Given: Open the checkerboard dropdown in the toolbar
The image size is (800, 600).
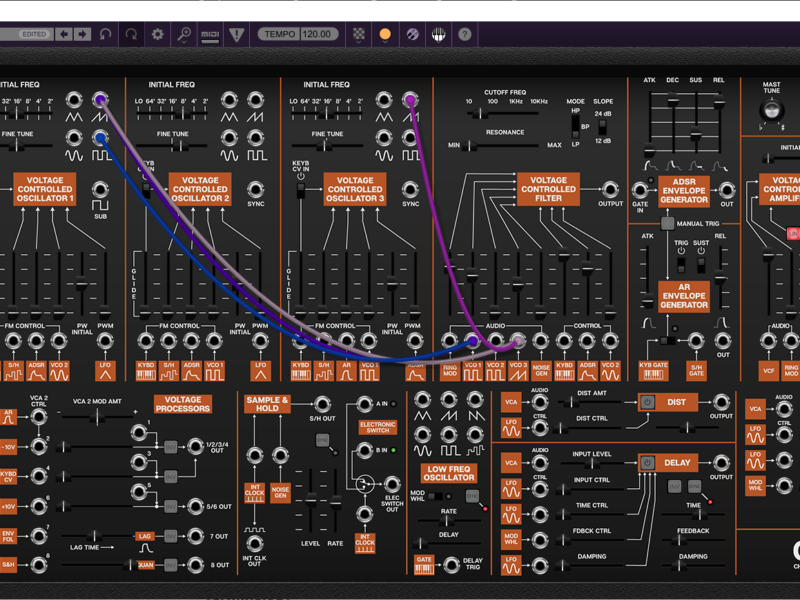Looking at the screenshot, I should click(x=359, y=34).
